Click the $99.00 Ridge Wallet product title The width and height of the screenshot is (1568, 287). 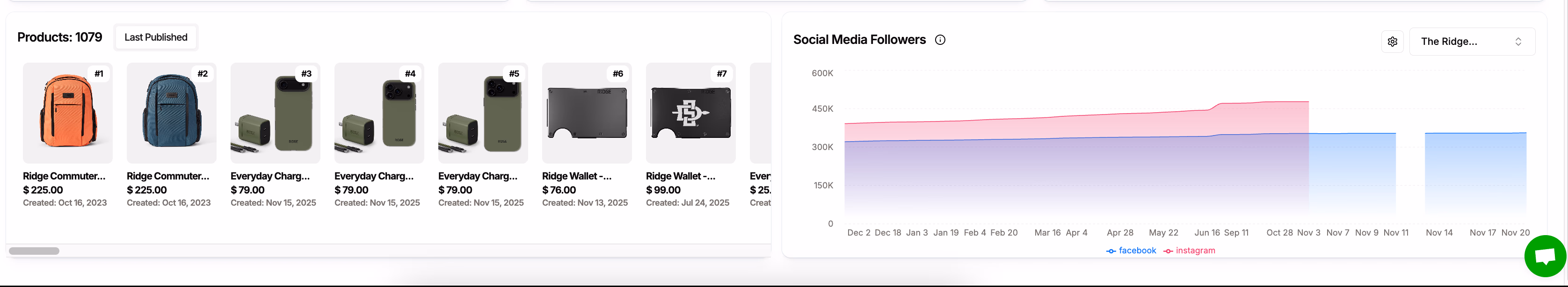(x=680, y=176)
